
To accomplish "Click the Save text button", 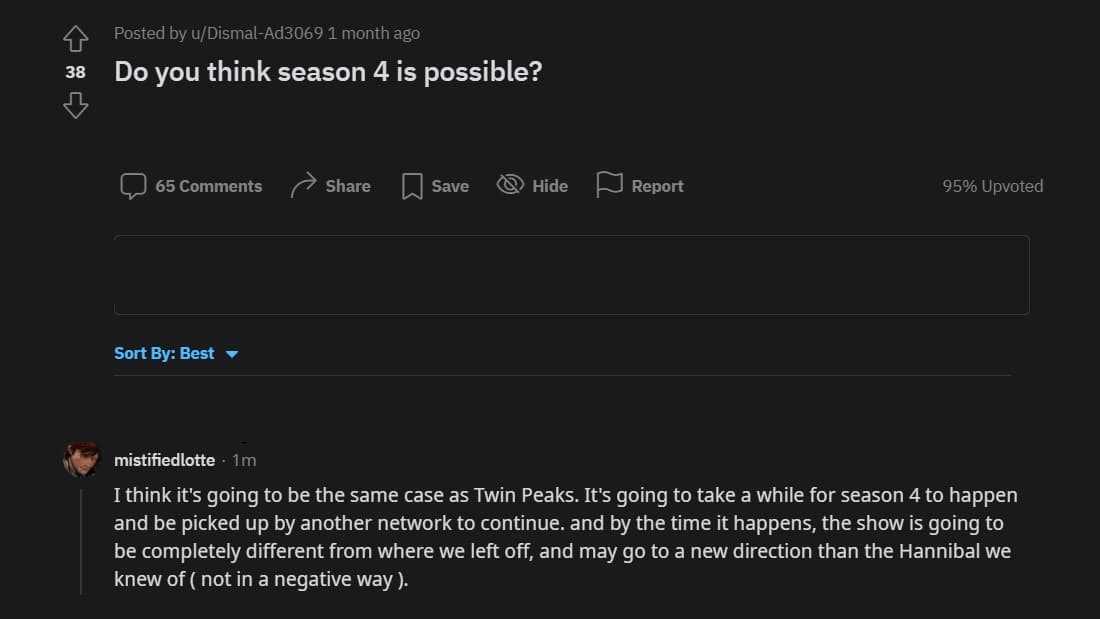I will click(x=450, y=186).
